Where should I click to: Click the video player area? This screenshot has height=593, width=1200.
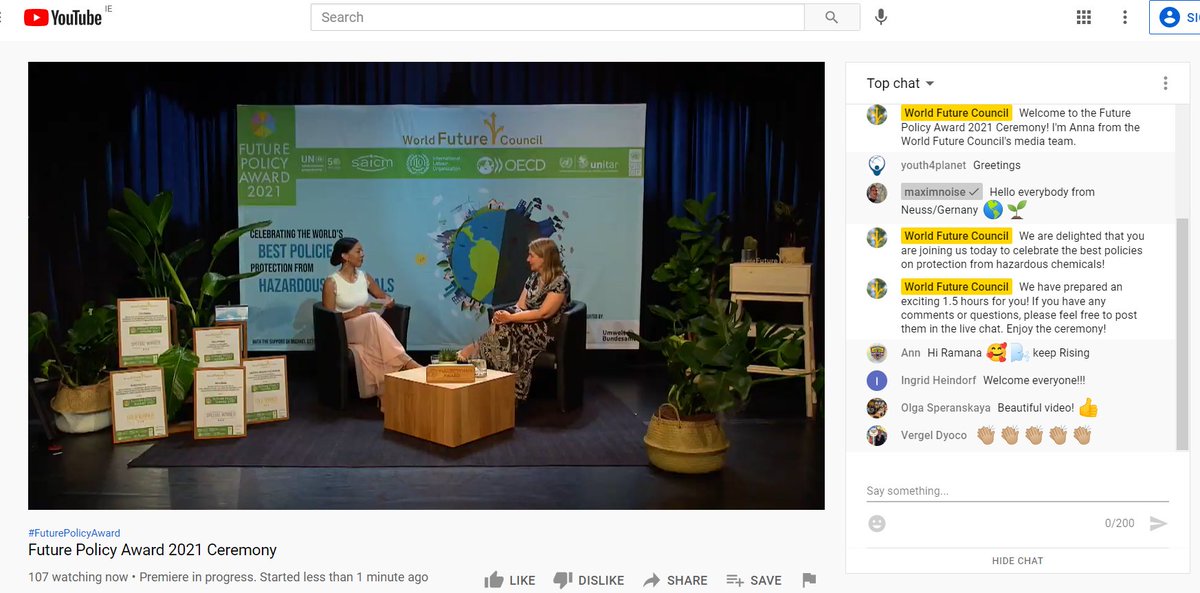426,286
